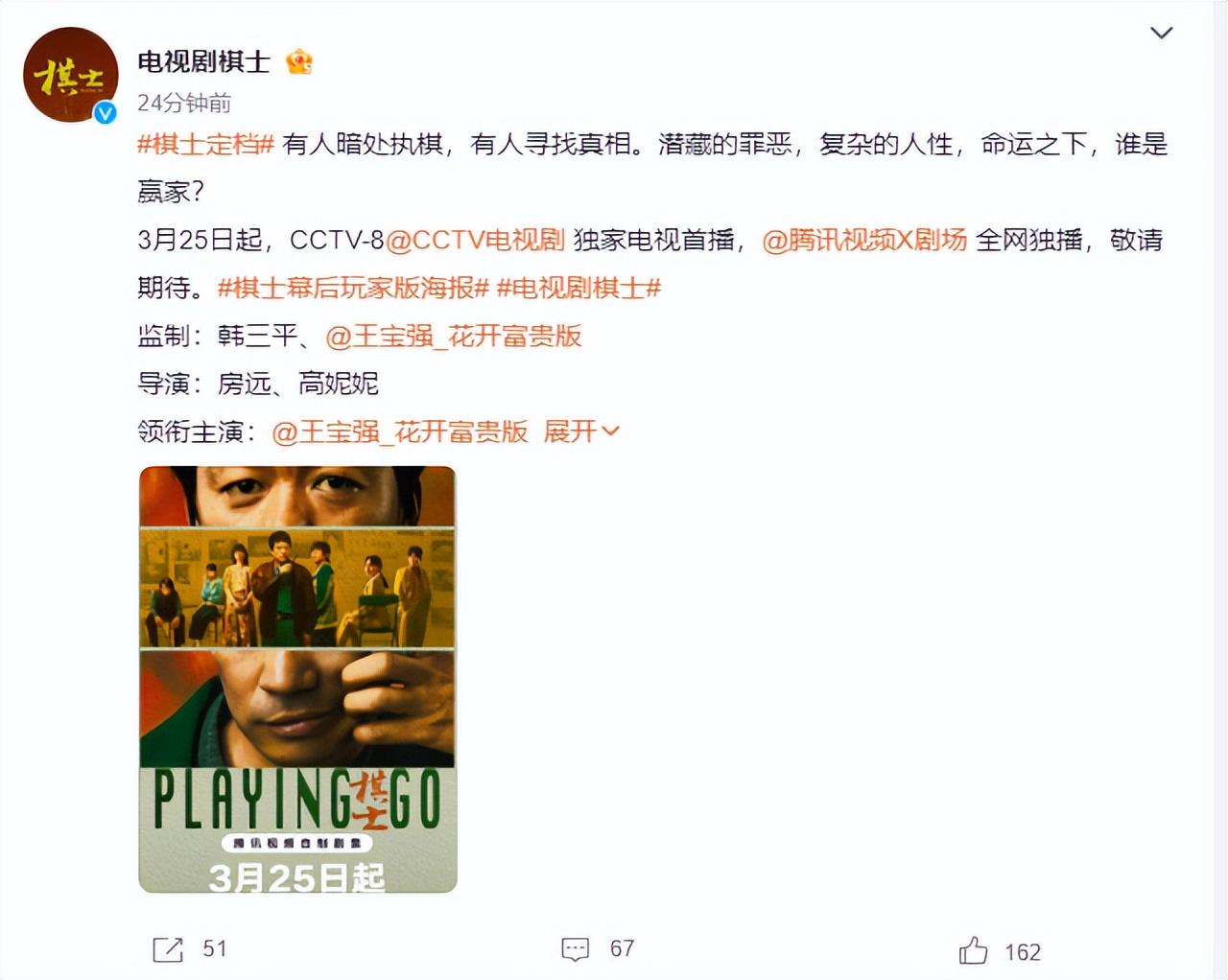This screenshot has width=1228, height=980.
Task: Click the like count 162
Action: 1023,951
